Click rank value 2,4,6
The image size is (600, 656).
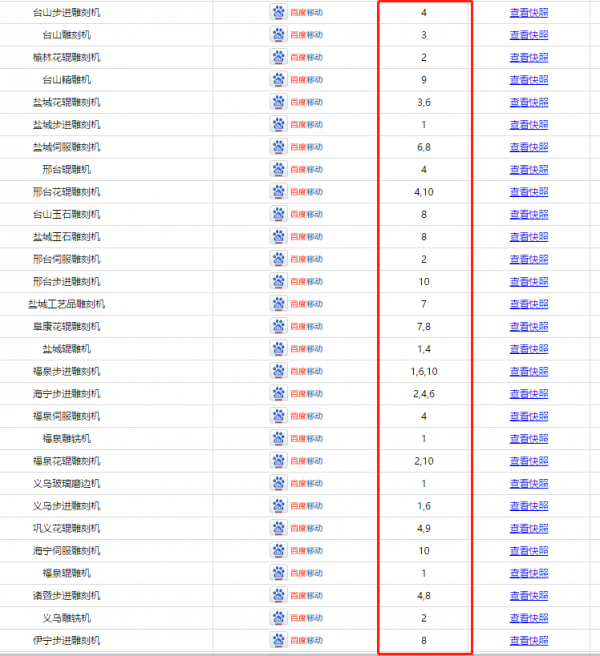(424, 394)
